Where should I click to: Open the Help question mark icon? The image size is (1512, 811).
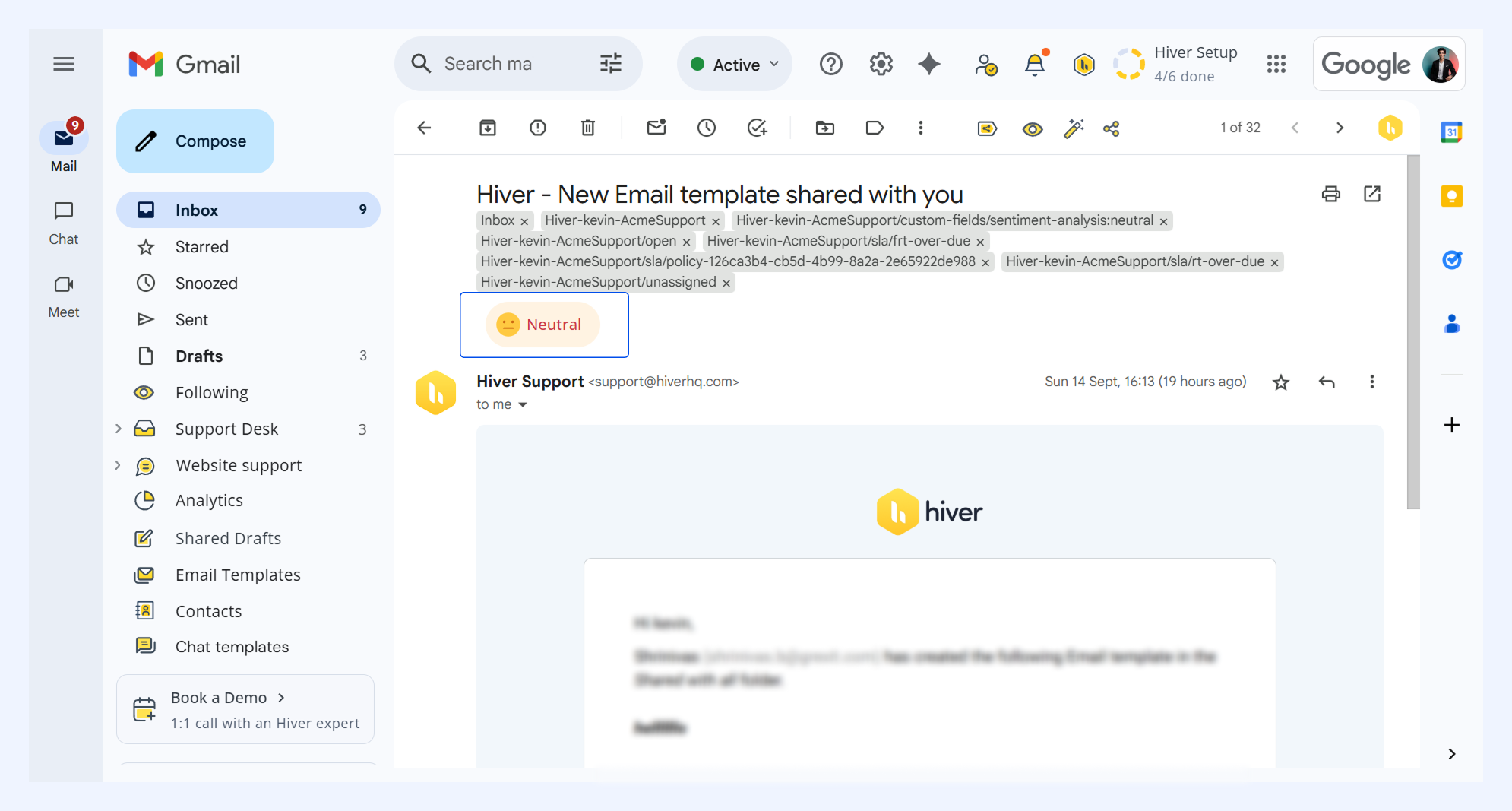pos(831,64)
